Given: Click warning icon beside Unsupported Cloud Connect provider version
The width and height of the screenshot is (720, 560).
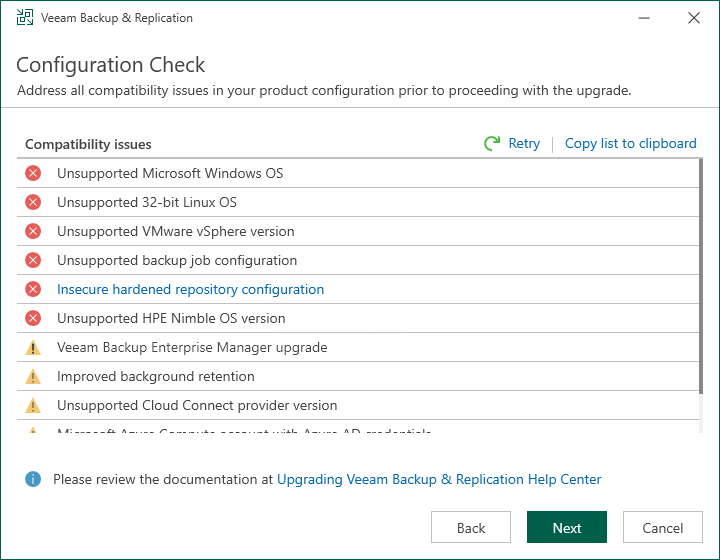Looking at the screenshot, I should [x=33, y=405].
